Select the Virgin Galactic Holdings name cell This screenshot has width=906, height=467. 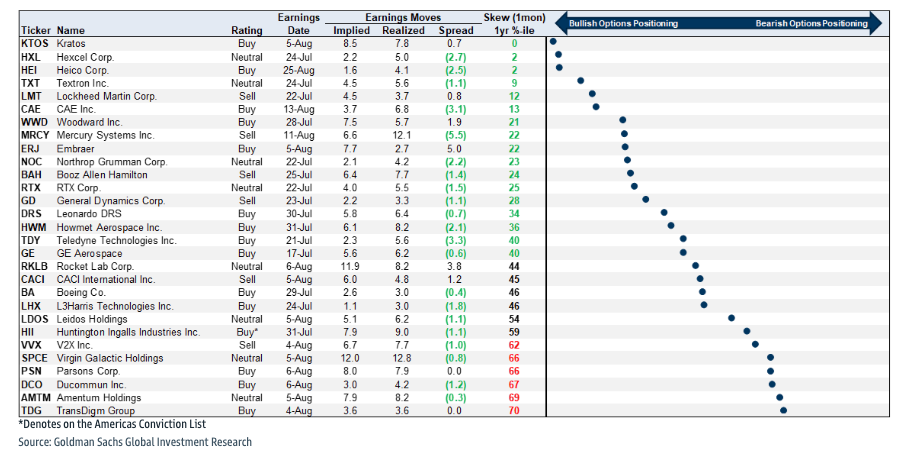(110, 357)
